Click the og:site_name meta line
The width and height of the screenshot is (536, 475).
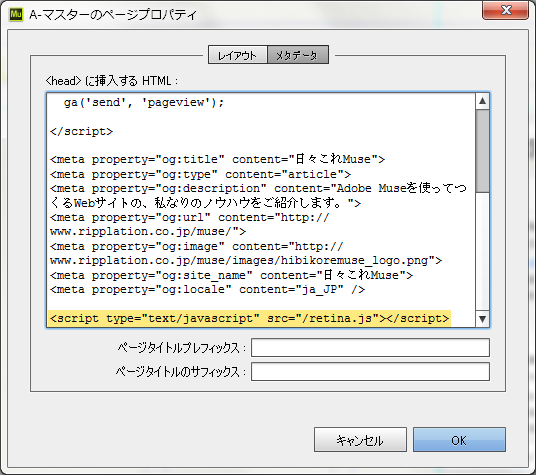231,275
